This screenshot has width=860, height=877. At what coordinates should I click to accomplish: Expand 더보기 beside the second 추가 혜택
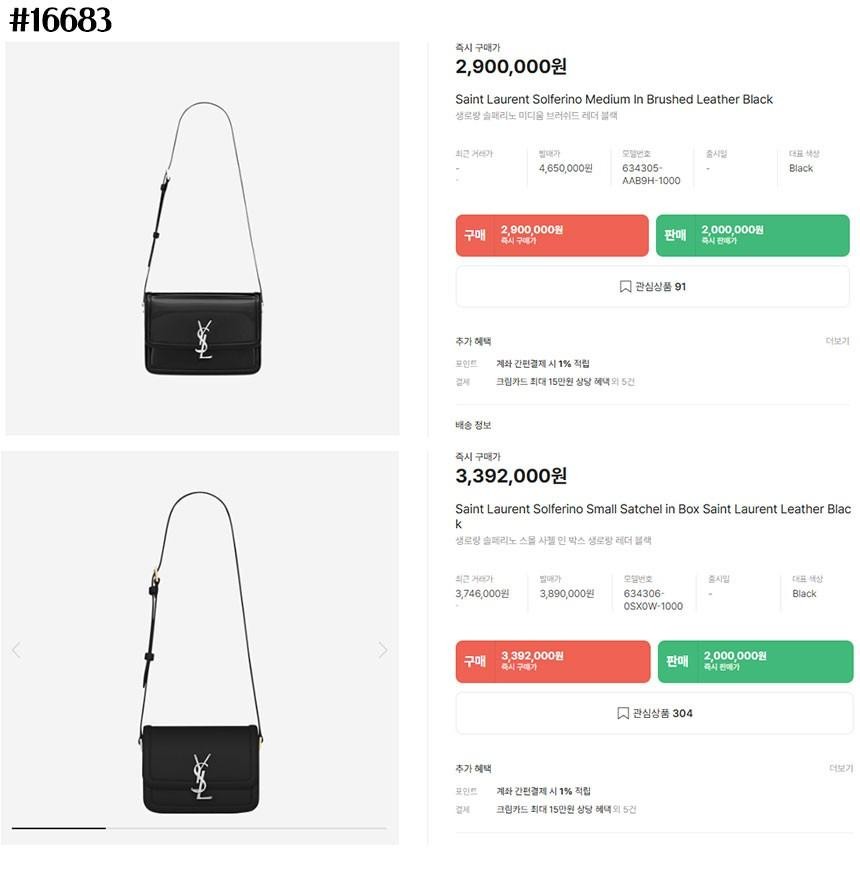(x=840, y=768)
